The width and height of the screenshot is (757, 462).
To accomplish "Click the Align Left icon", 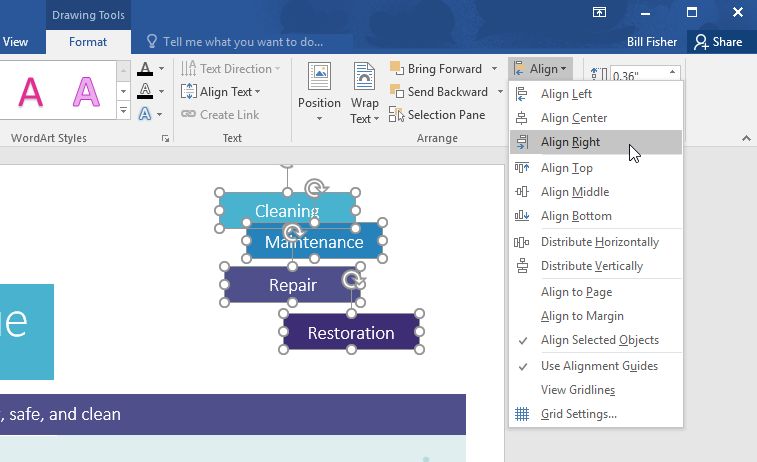I will [522, 94].
